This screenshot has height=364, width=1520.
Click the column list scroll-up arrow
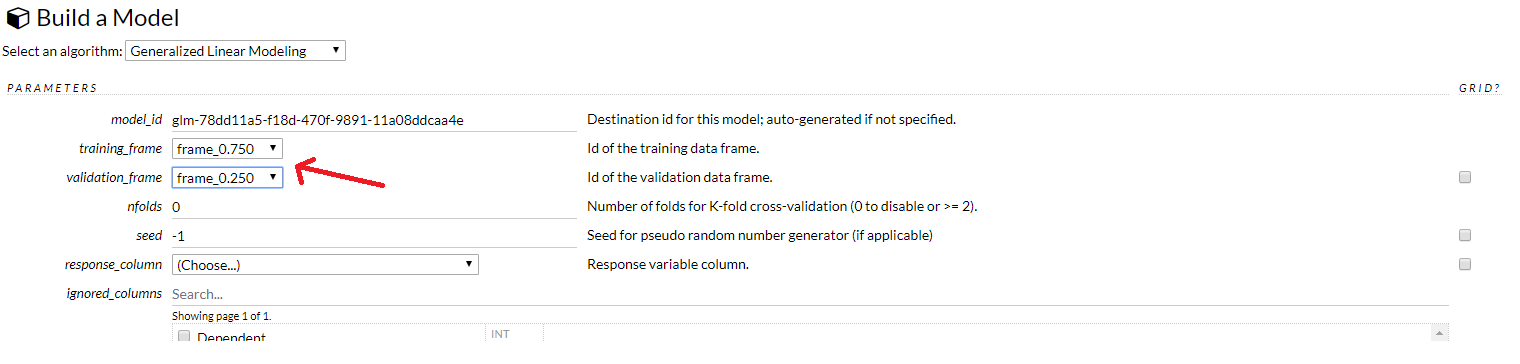point(1439,333)
